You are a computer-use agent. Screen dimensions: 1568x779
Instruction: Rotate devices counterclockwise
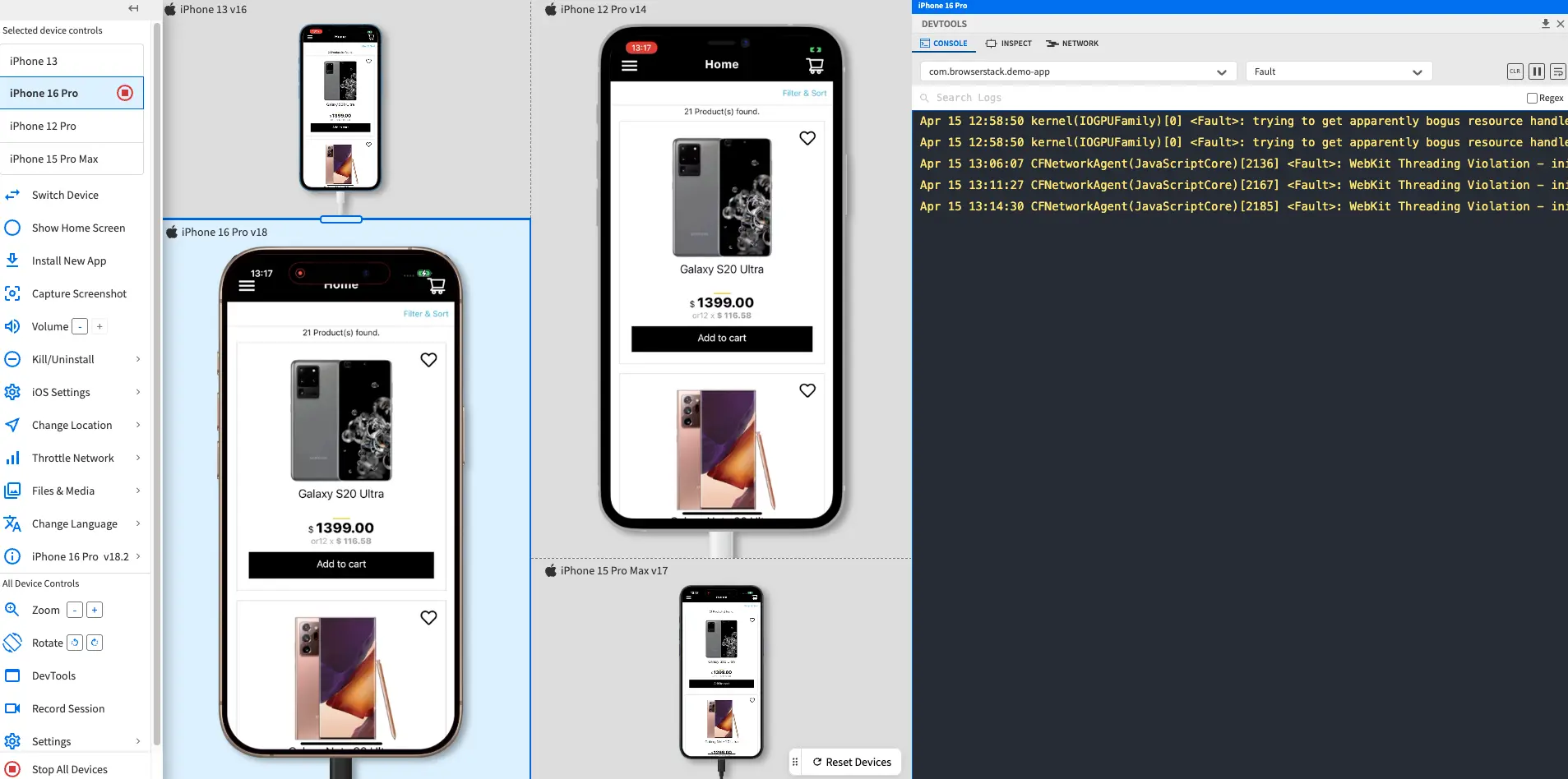click(75, 643)
